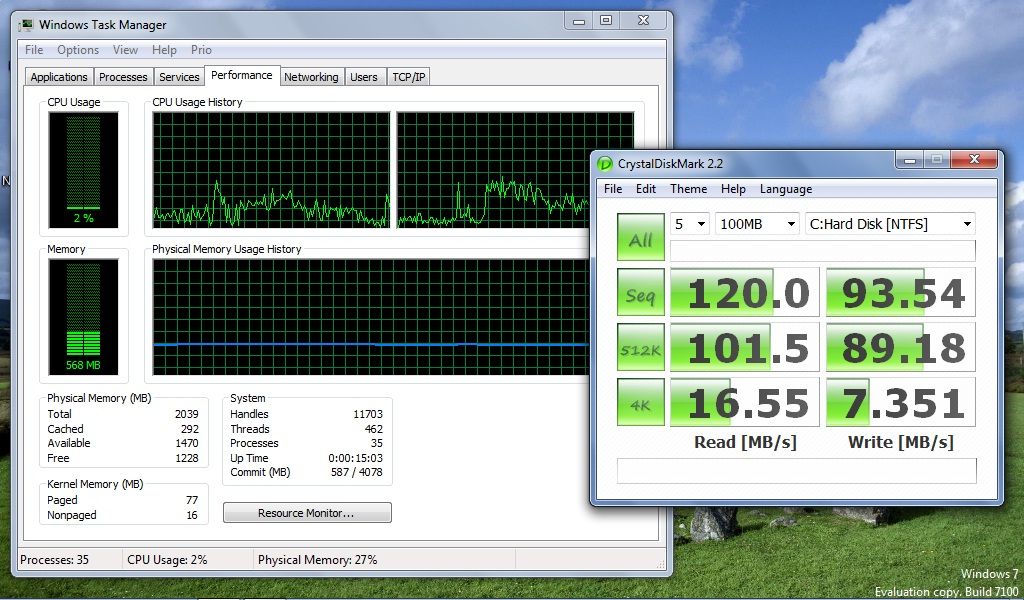1024x600 pixels.
Task: Open the Theme menu in CrystalDiskMark
Action: pyautogui.click(x=688, y=189)
